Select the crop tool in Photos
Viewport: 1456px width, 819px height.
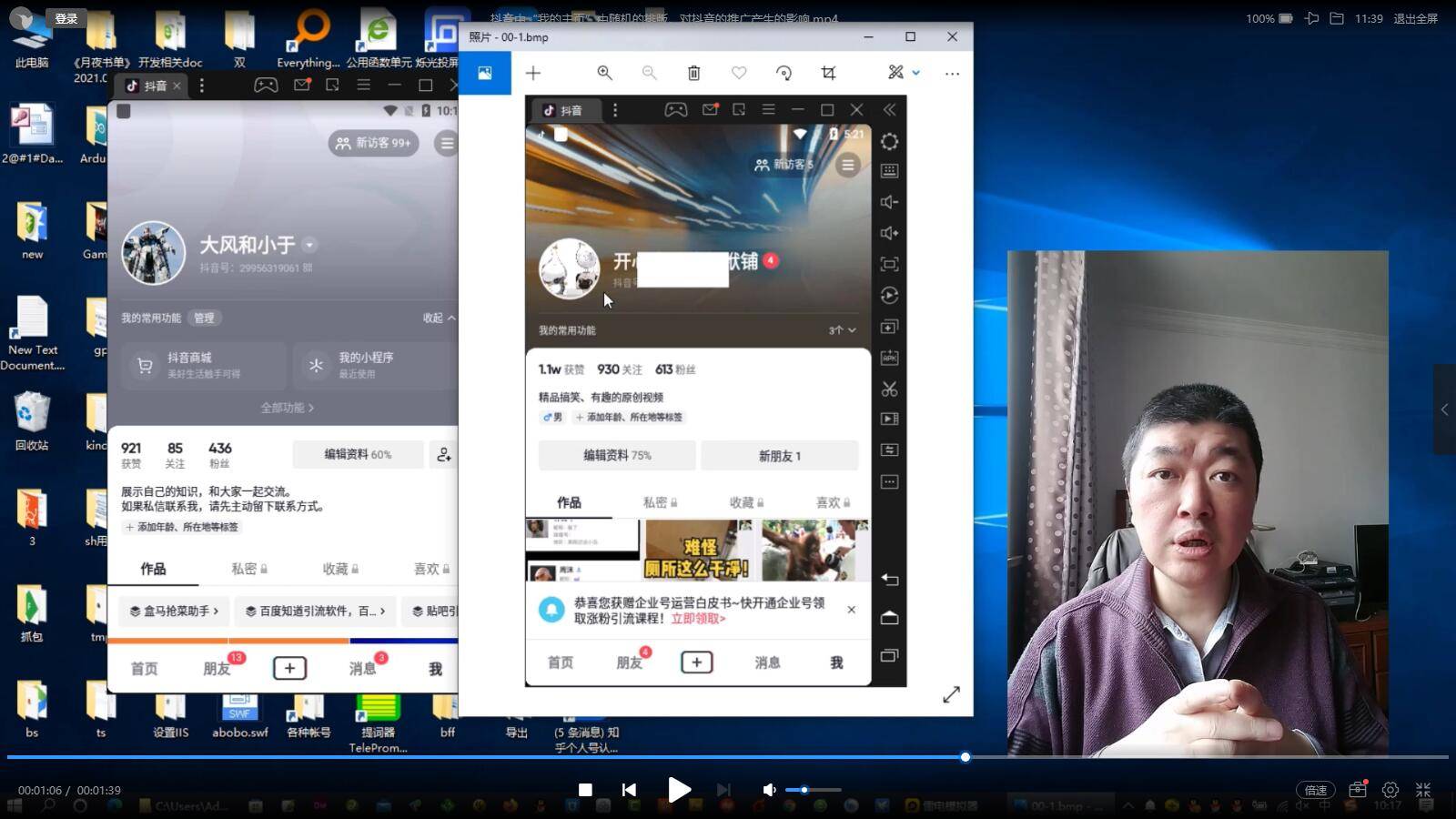click(x=828, y=73)
